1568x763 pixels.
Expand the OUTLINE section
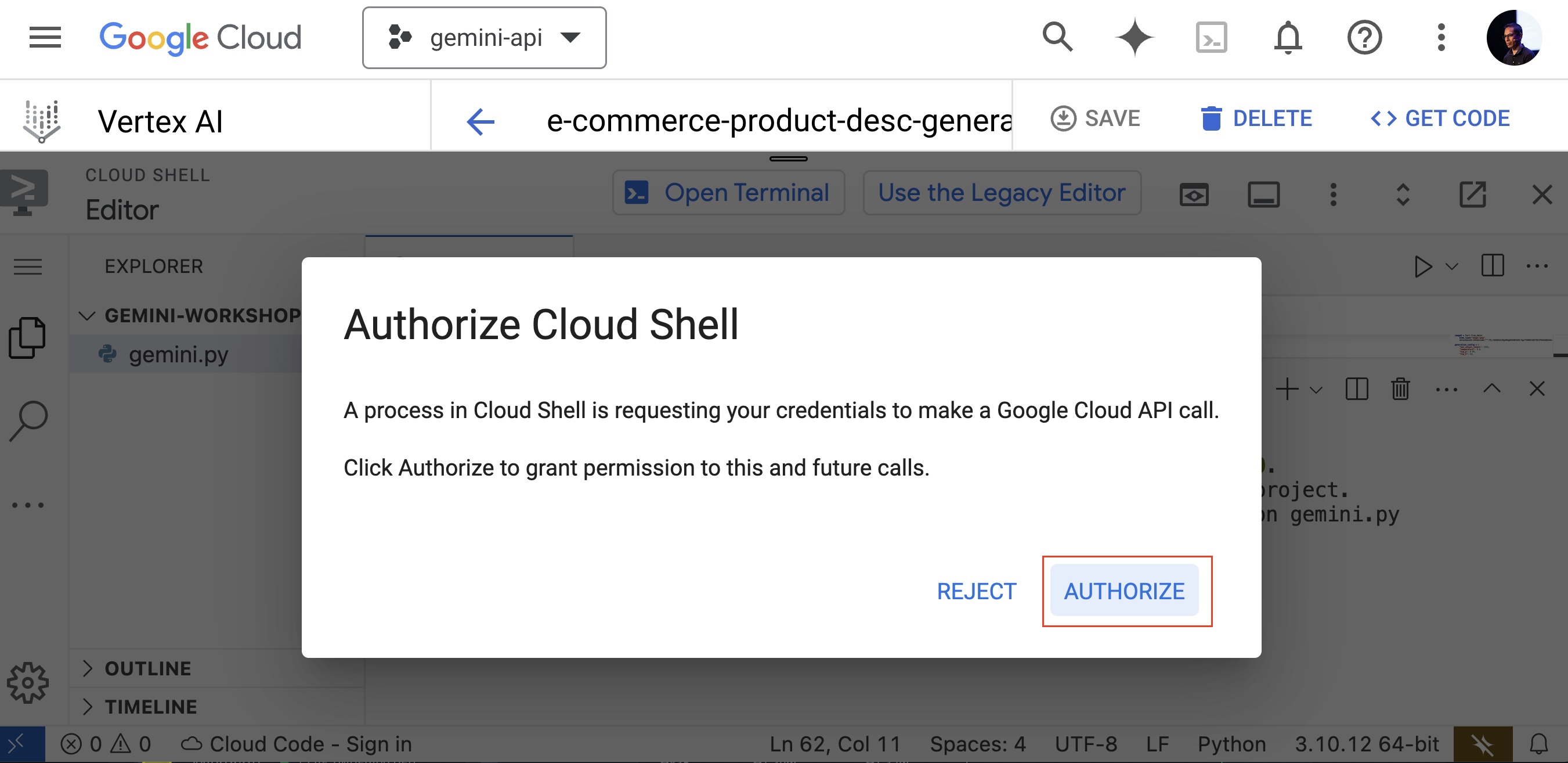pos(148,668)
